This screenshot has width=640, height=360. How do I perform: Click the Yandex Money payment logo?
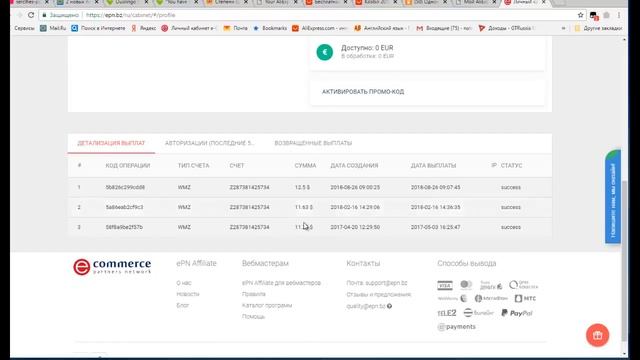[491, 285]
